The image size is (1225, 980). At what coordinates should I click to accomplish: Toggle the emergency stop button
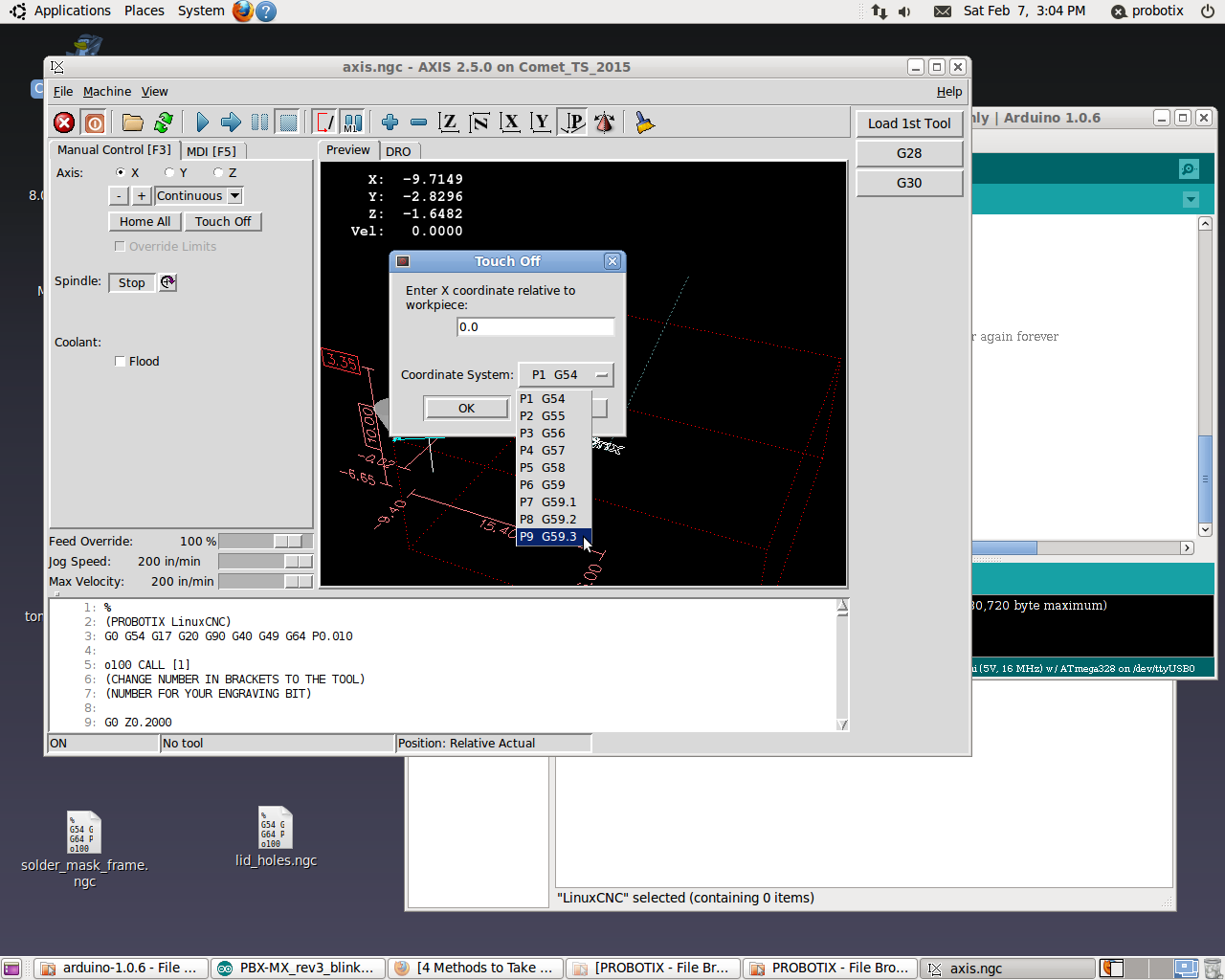(x=64, y=122)
